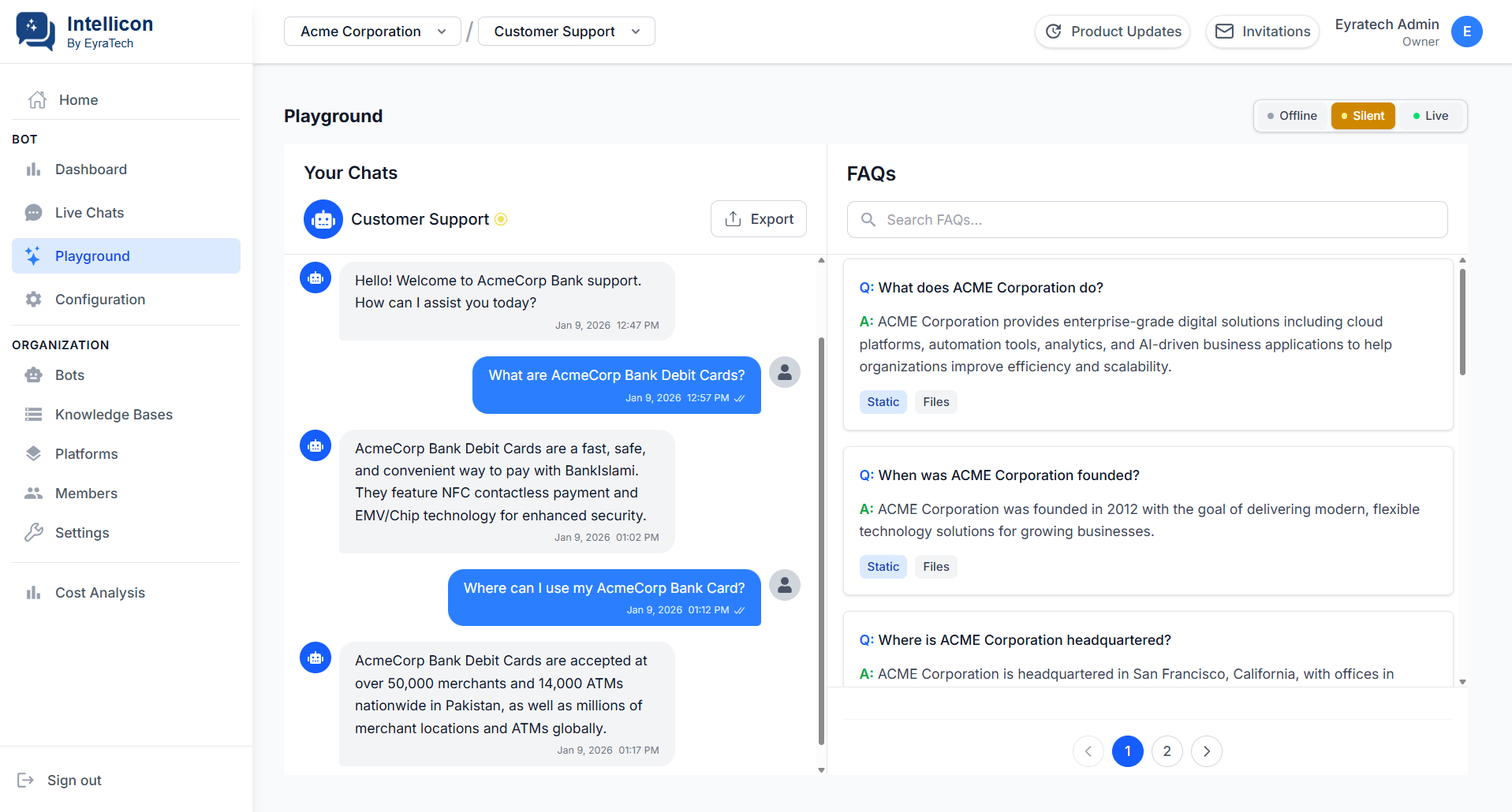
Task: Click the chat panel vertical scrollbar
Action: 821,541
